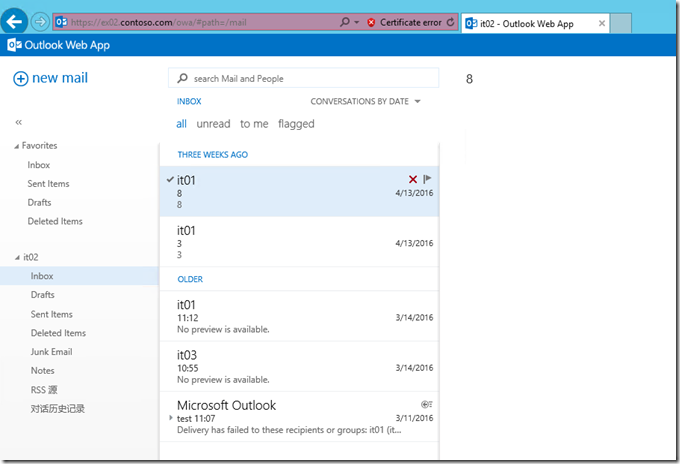The height and width of the screenshot is (464, 680).
Task: Click the THREE WEEKS AGO group header
Action: pyautogui.click(x=212, y=154)
